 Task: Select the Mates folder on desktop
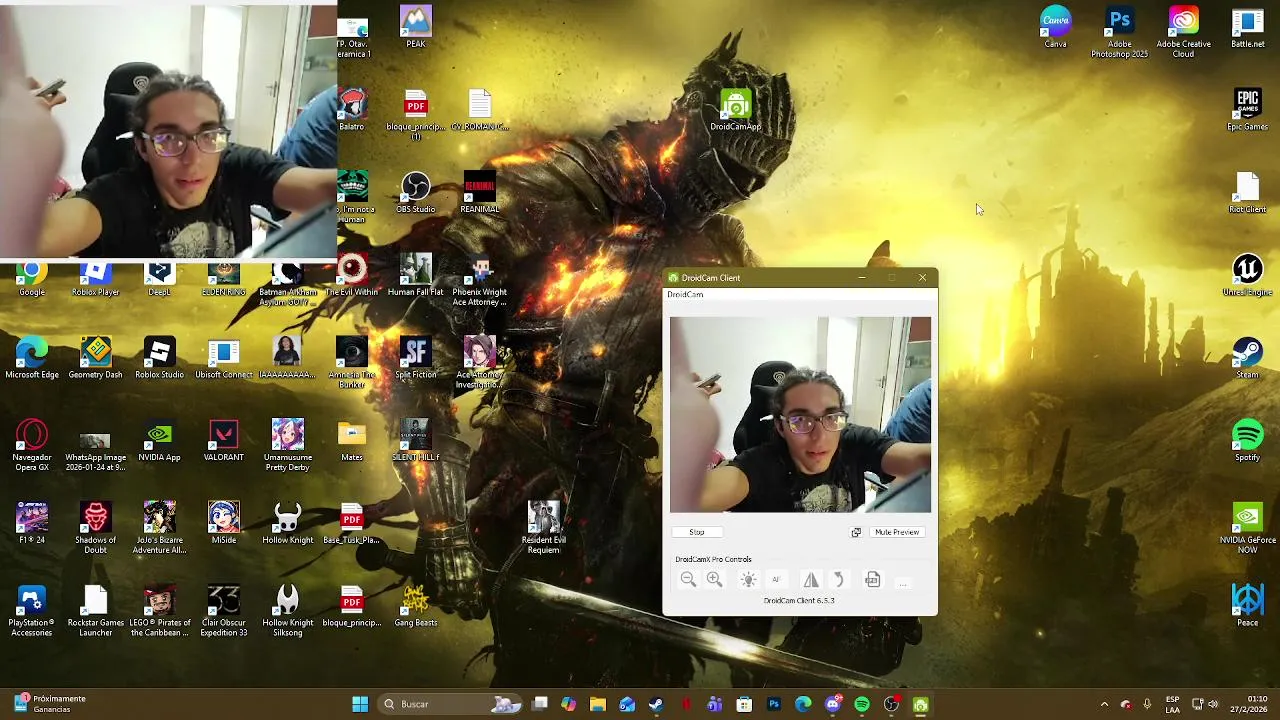tap(352, 441)
